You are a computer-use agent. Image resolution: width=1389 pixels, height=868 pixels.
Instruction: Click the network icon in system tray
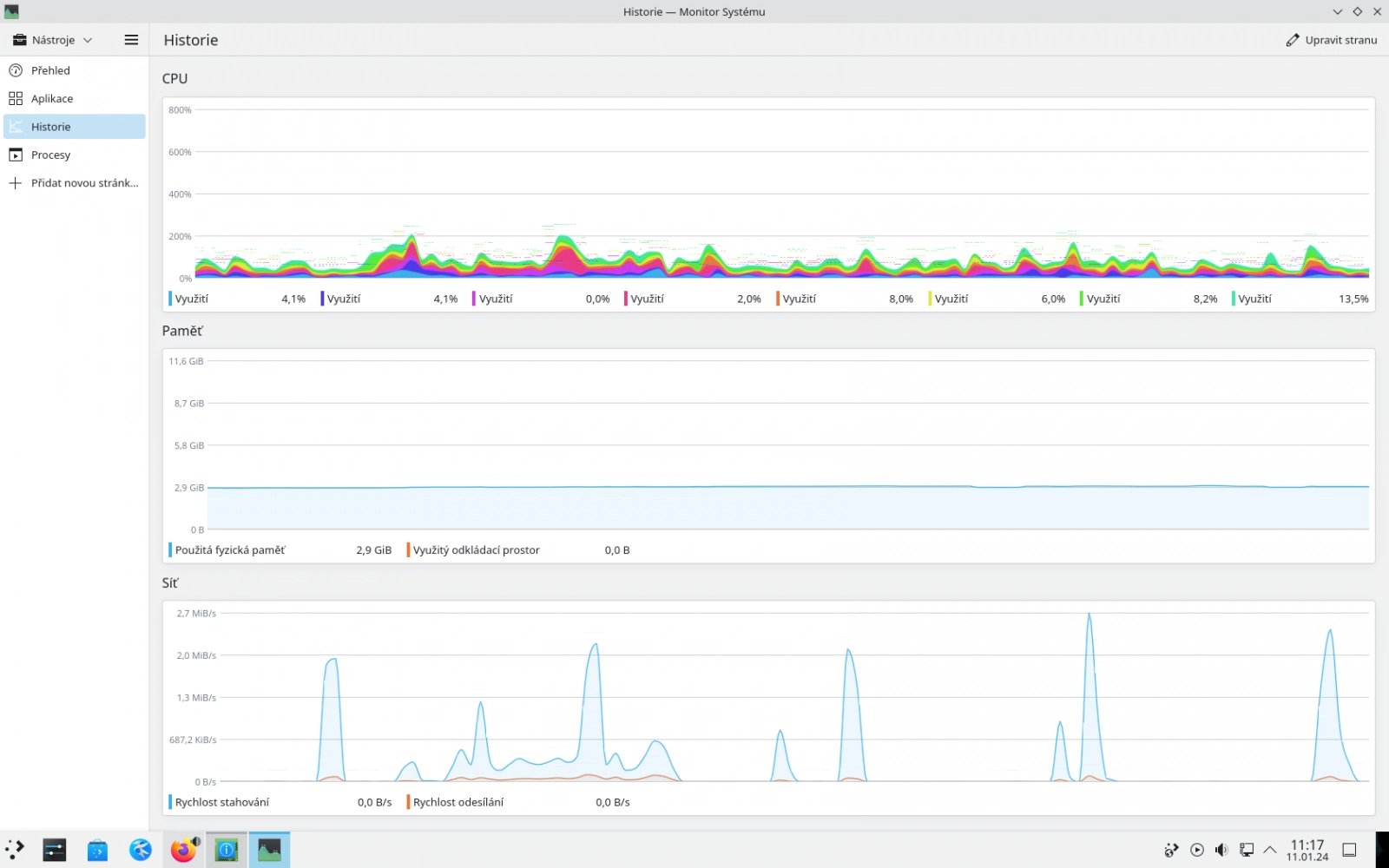click(x=1246, y=850)
